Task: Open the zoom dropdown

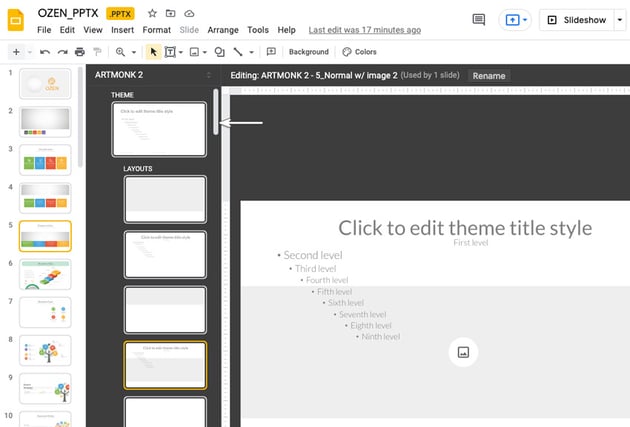Action: pos(133,52)
